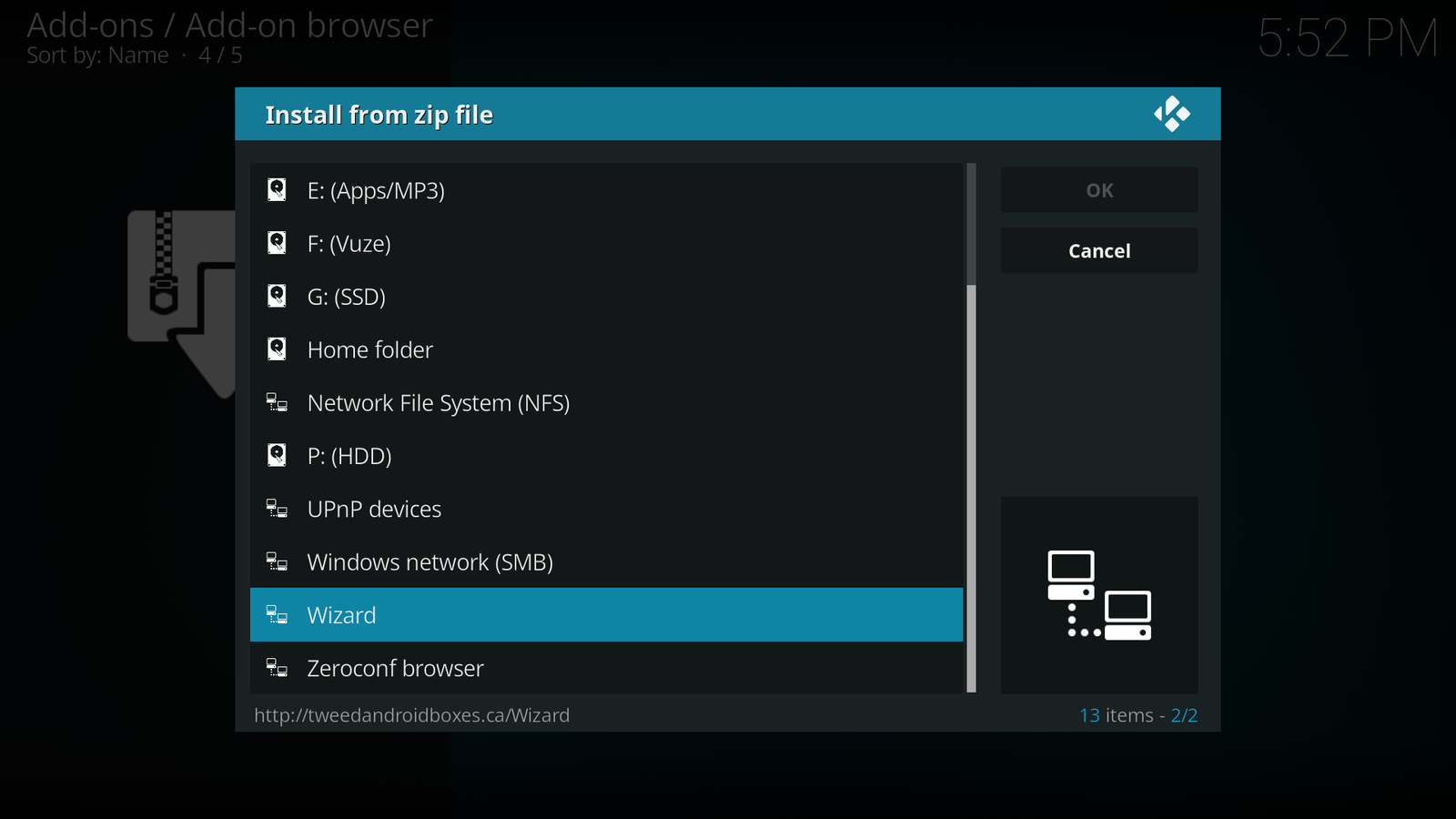The height and width of the screenshot is (819, 1456).
Task: Click the drive icon beside Home folder
Action: click(277, 349)
